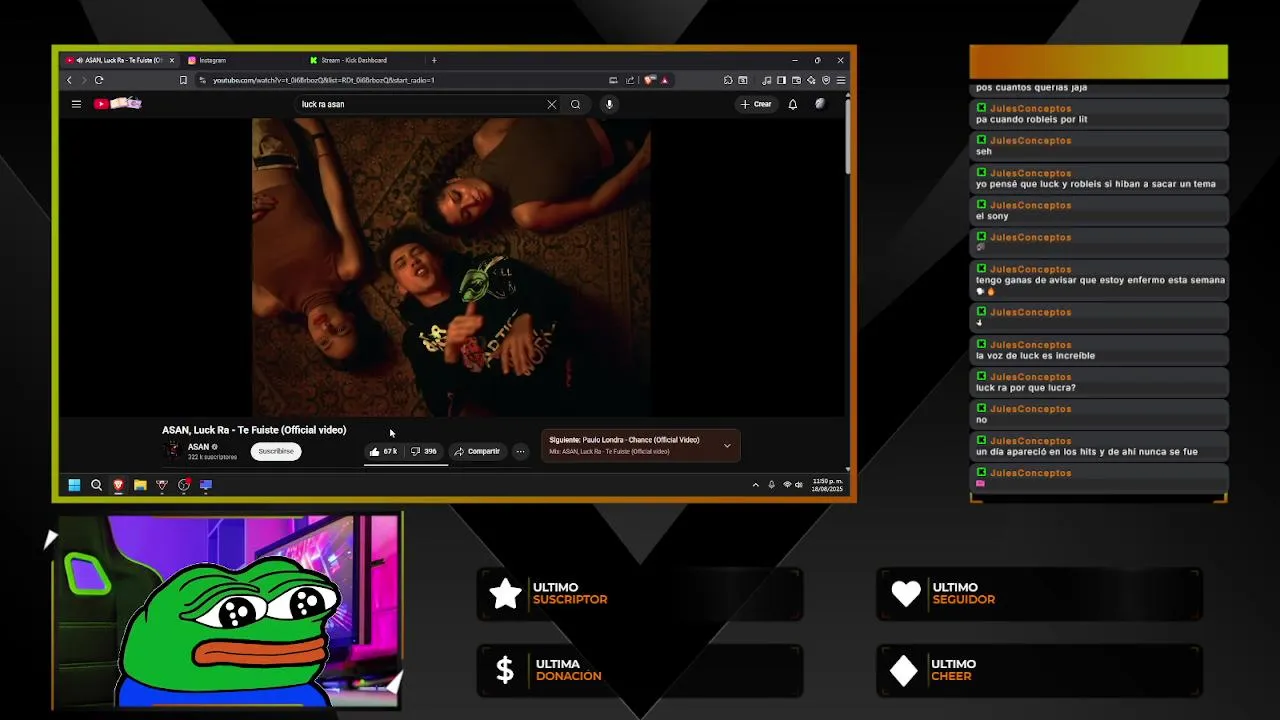Reload the page in the browser
Image resolution: width=1280 pixels, height=720 pixels.
click(x=99, y=80)
